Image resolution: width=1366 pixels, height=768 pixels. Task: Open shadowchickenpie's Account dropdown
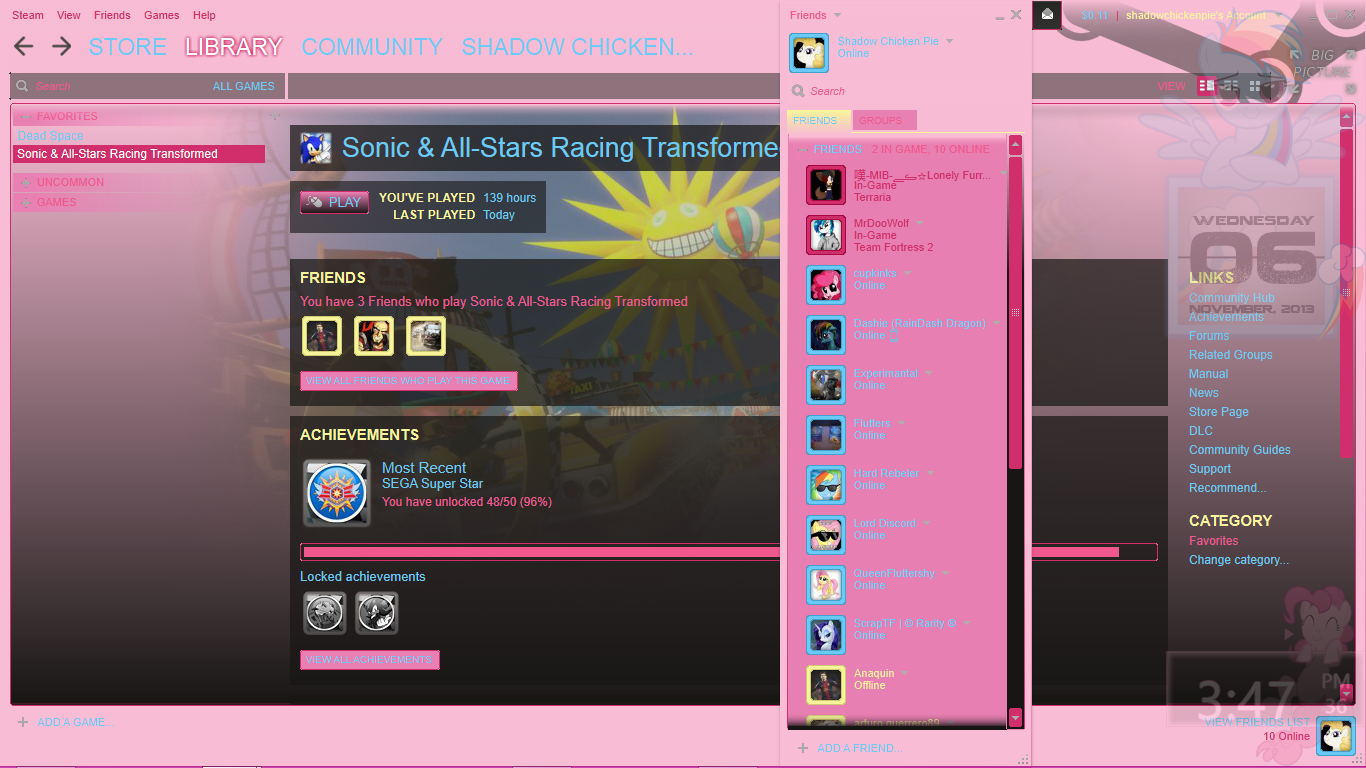(x=1203, y=15)
